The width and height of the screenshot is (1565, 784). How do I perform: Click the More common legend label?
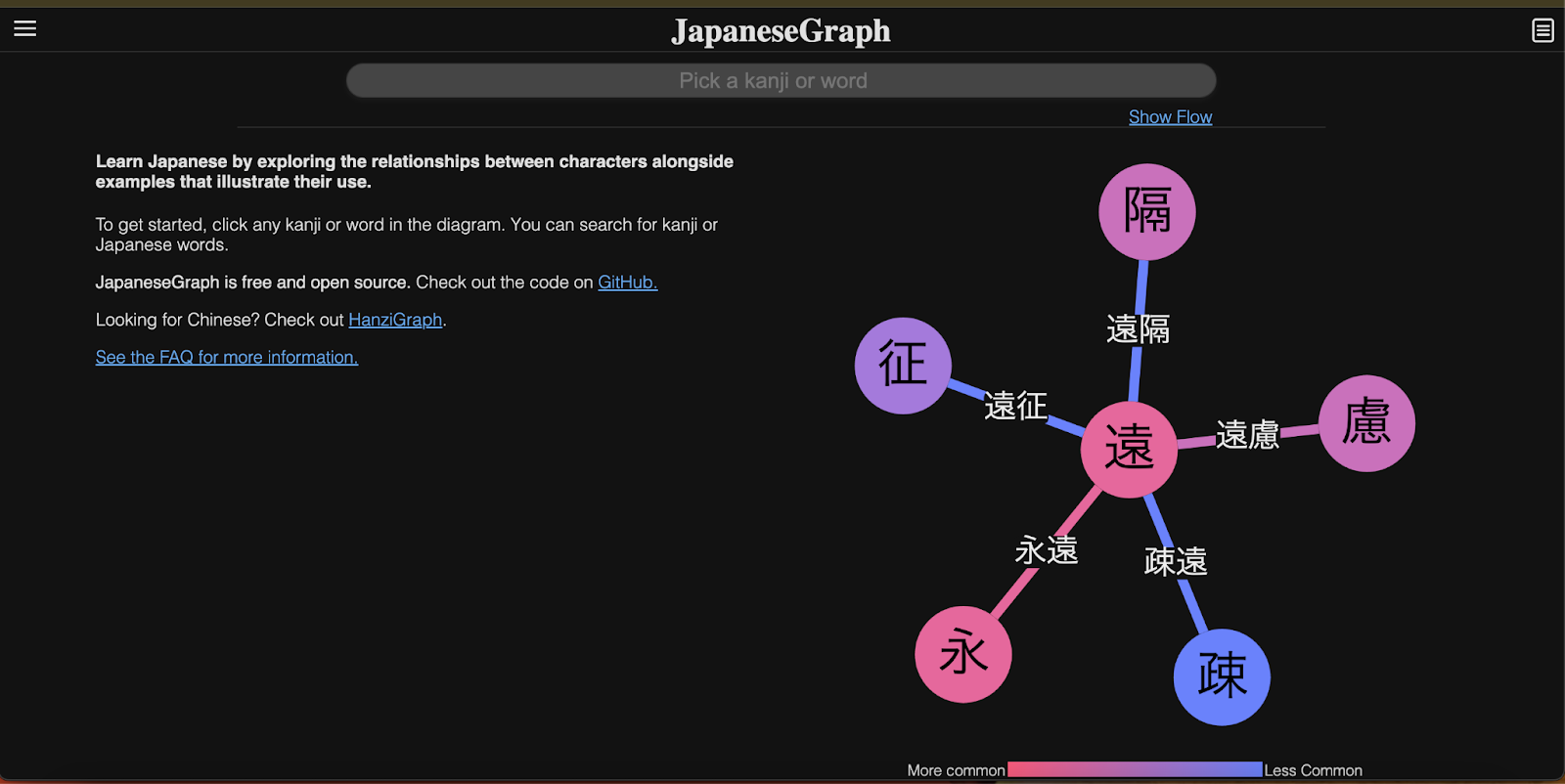click(x=956, y=770)
